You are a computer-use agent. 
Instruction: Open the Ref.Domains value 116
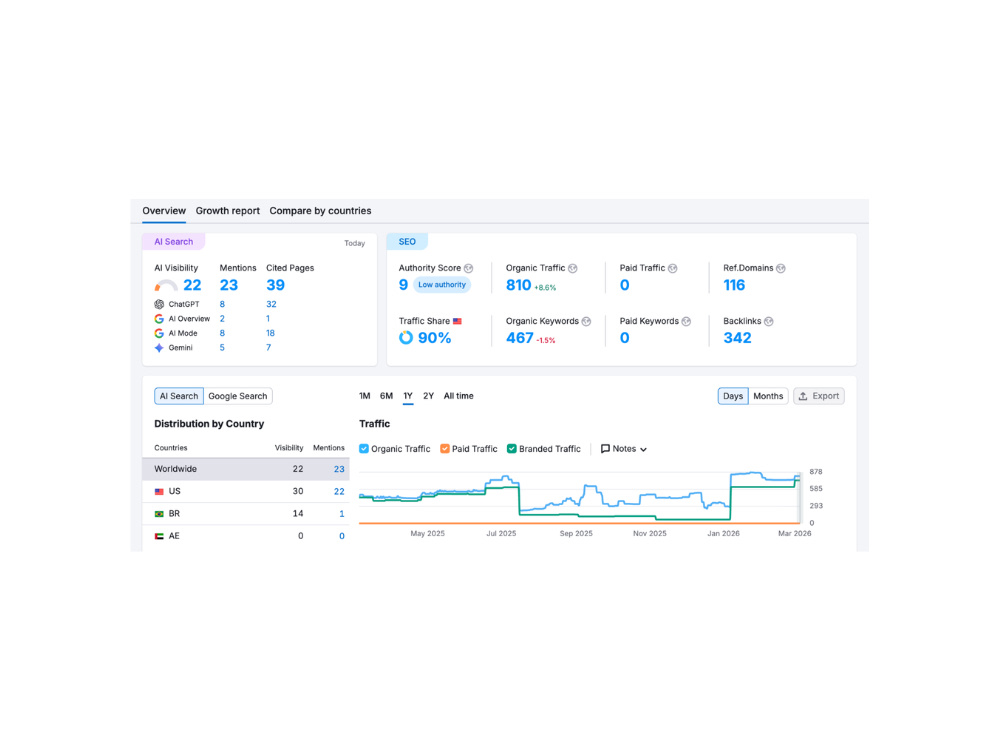pyautogui.click(x=734, y=285)
